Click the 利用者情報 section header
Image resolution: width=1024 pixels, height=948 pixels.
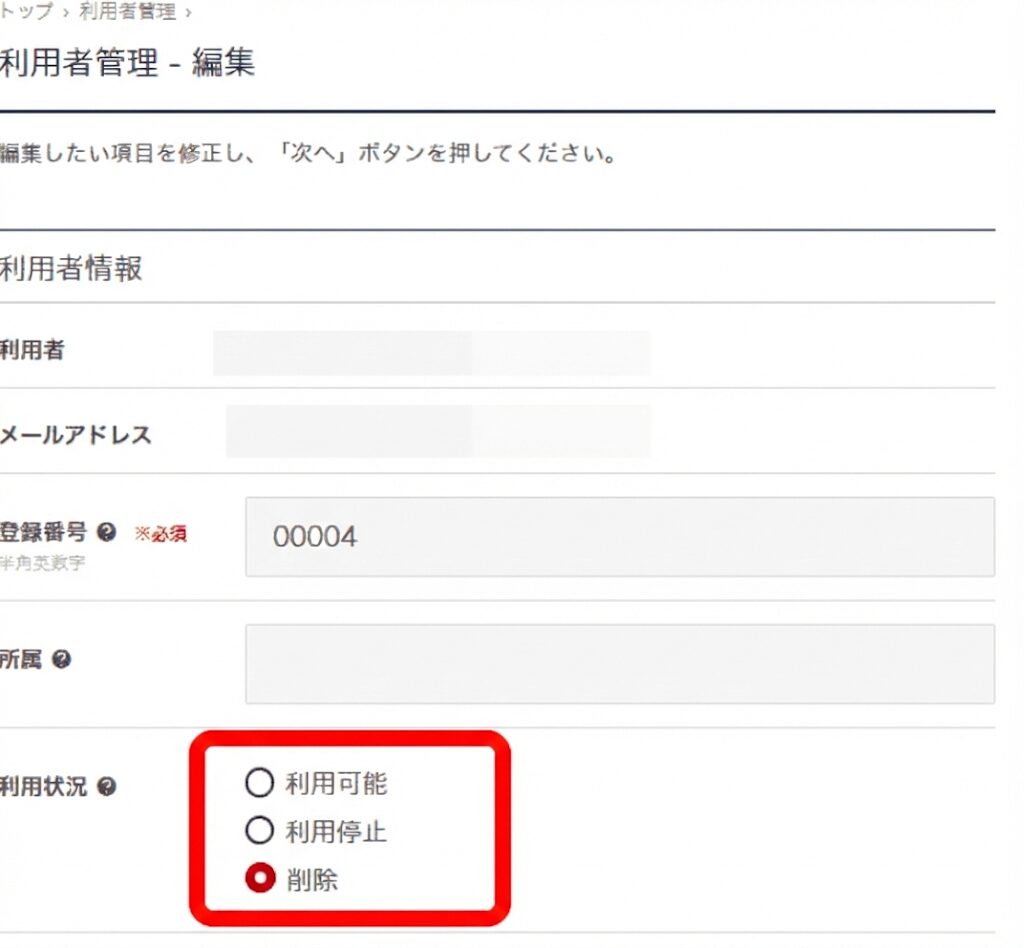pos(71,268)
